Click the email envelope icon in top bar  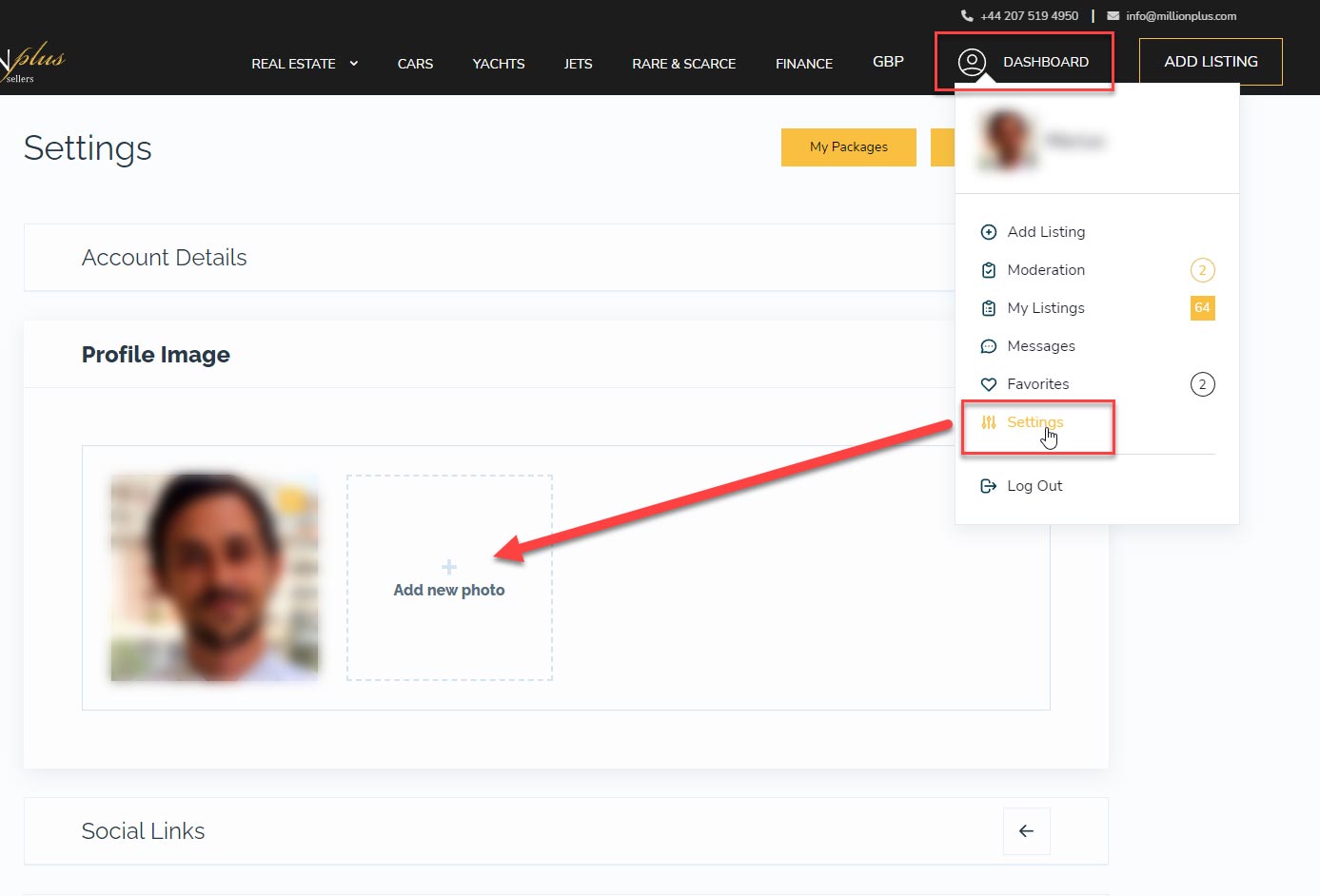click(x=1113, y=16)
